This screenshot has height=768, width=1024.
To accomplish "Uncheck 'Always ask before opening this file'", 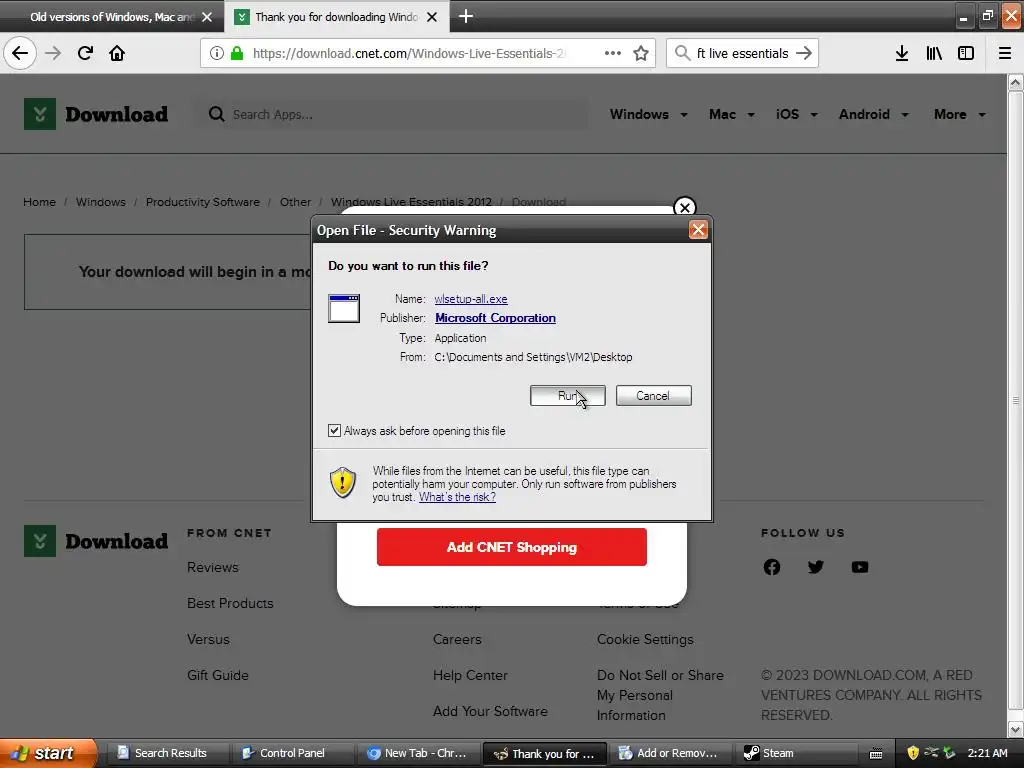I will click(x=334, y=430).
